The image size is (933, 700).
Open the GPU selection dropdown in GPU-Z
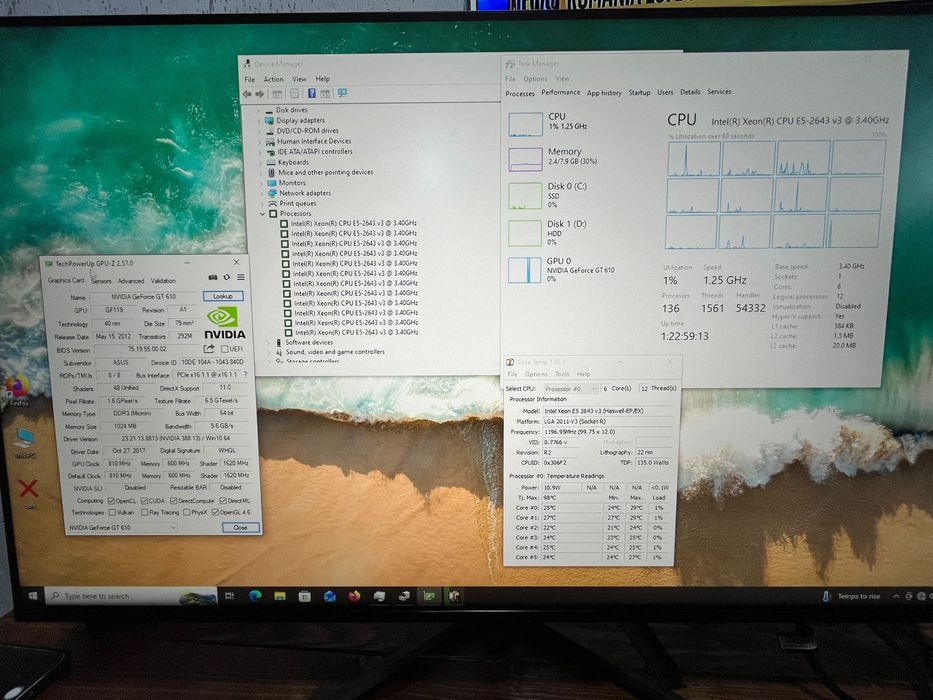tap(123, 528)
